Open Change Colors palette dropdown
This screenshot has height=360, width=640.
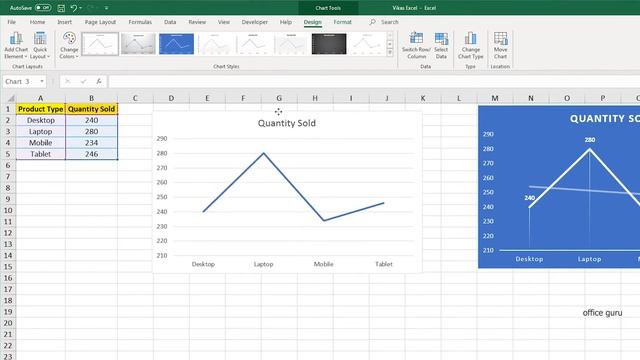(69, 45)
